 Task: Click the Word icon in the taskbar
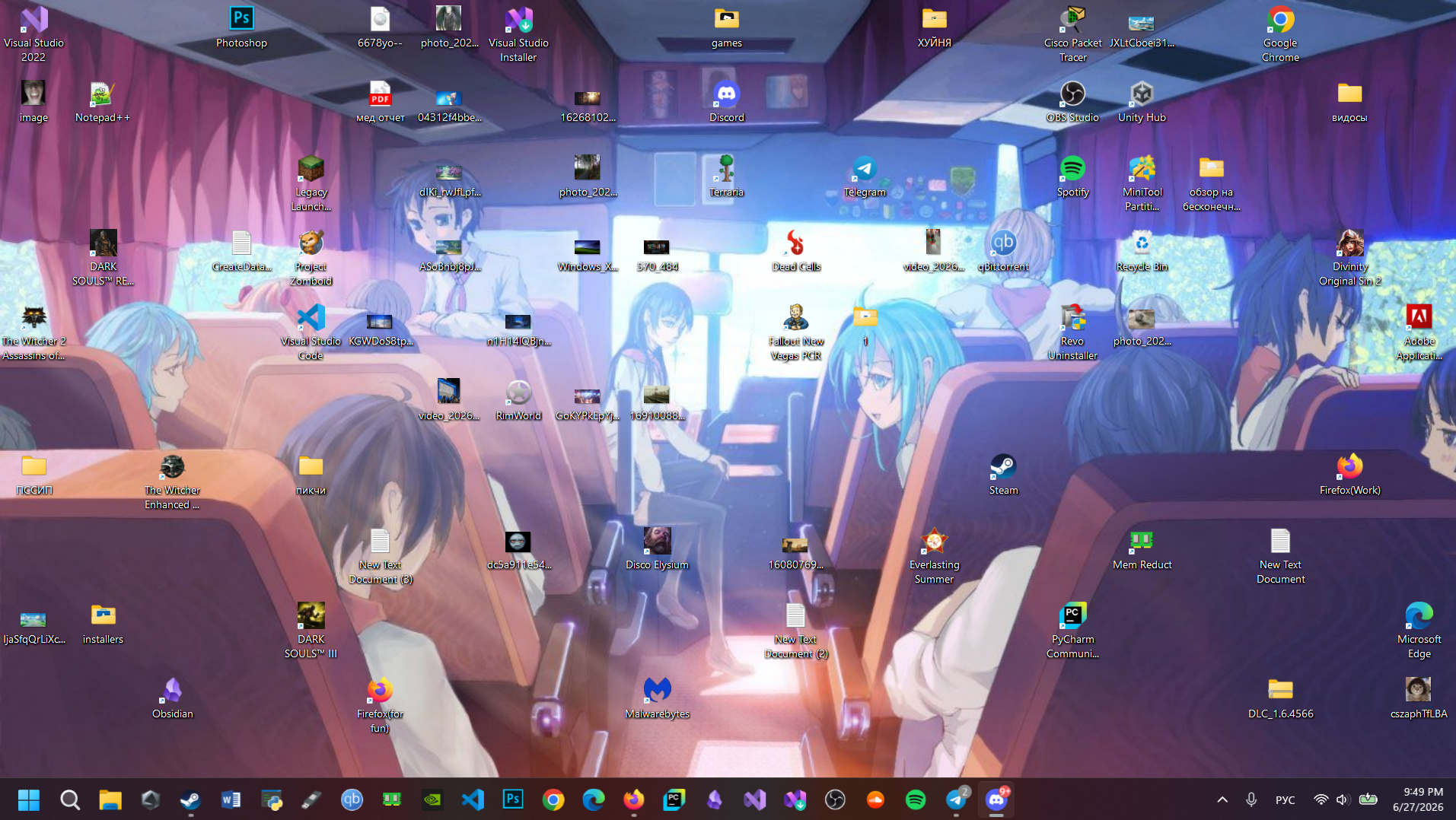231,799
